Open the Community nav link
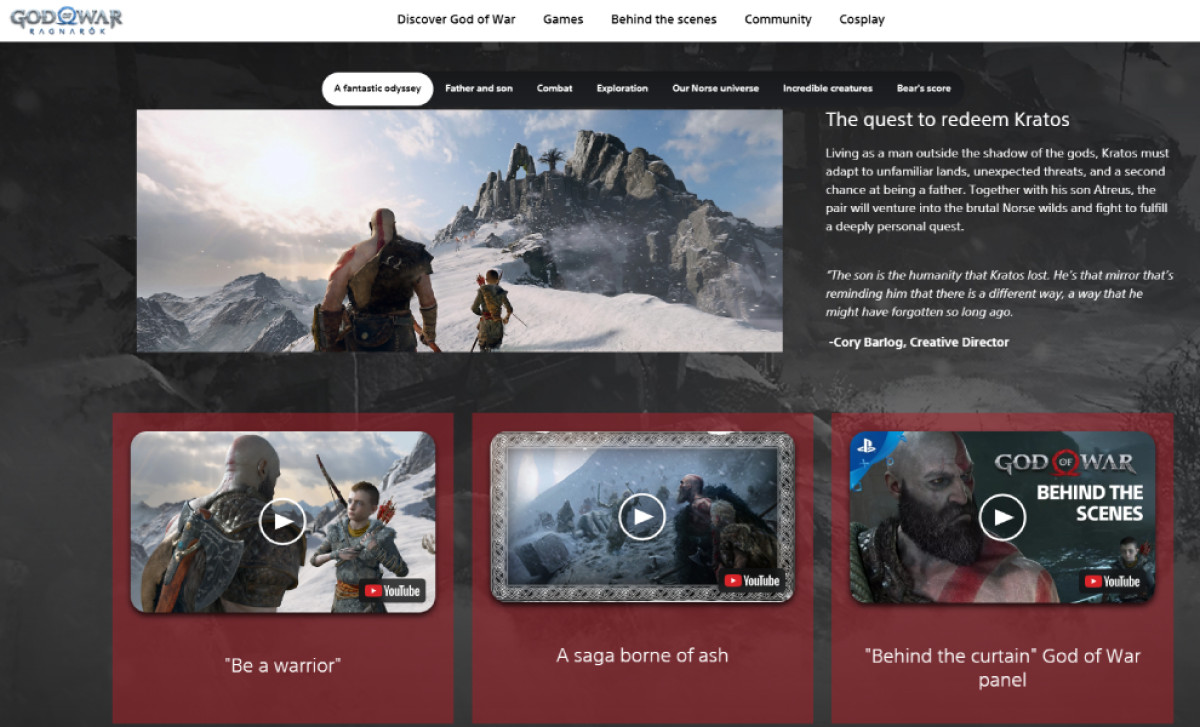Image resolution: width=1200 pixels, height=727 pixels. tap(778, 19)
